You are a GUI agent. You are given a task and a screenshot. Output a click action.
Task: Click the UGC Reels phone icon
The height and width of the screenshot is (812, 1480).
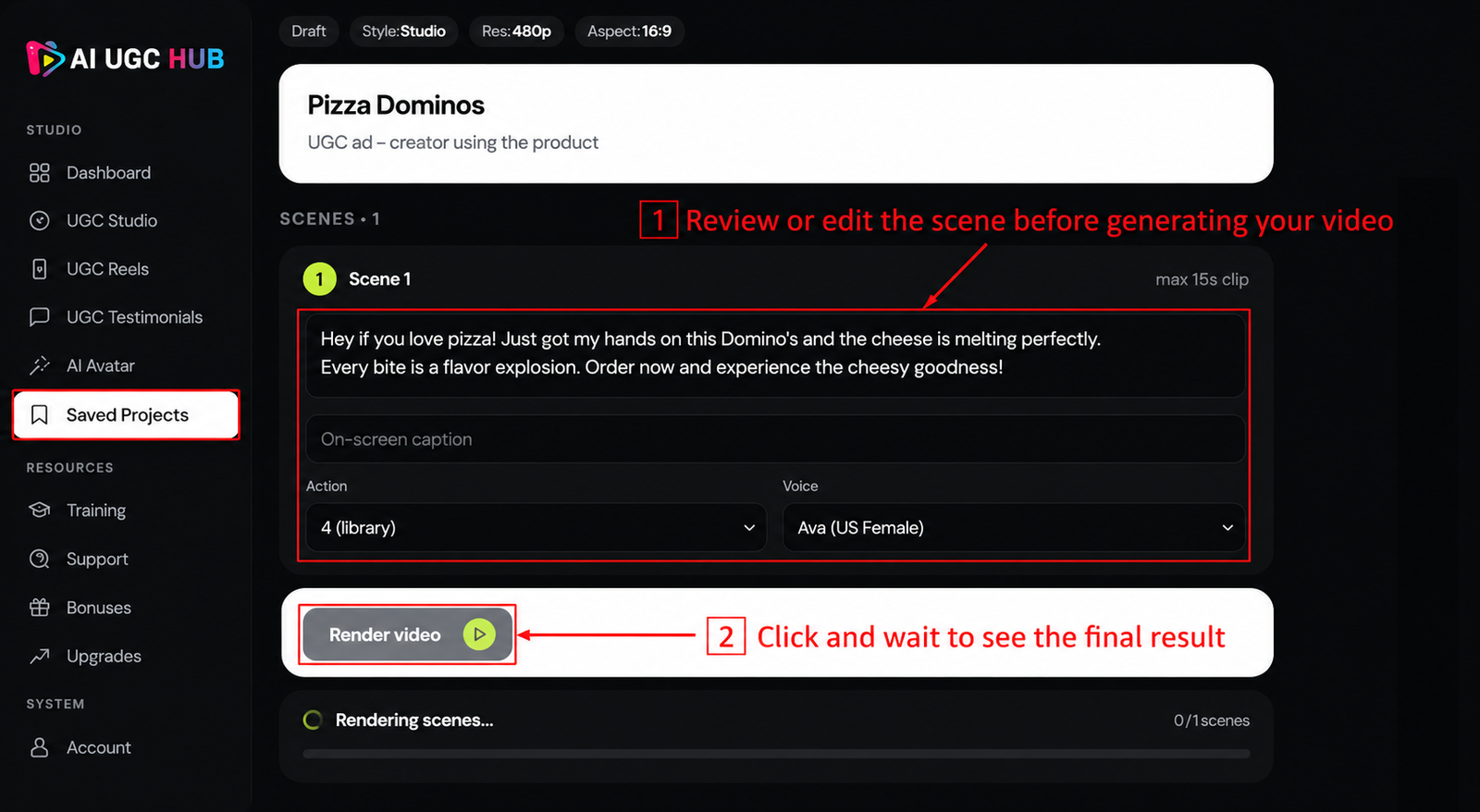[x=40, y=269]
